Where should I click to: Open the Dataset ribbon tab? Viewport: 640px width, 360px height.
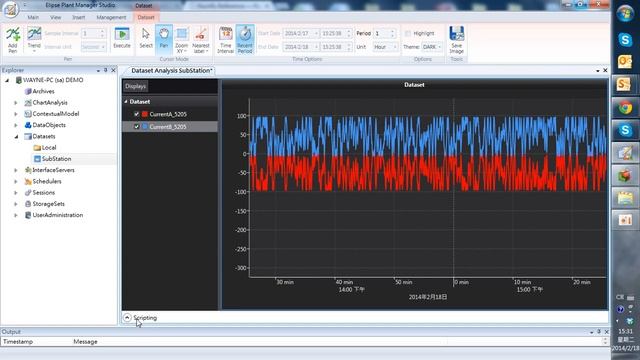pyautogui.click(x=146, y=18)
